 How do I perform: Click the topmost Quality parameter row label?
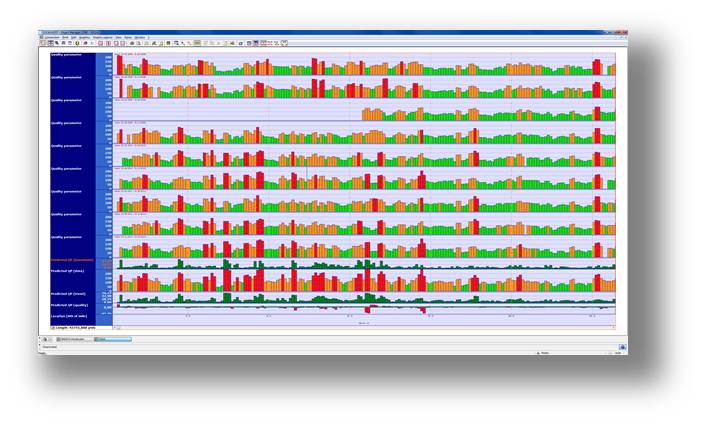66,55
